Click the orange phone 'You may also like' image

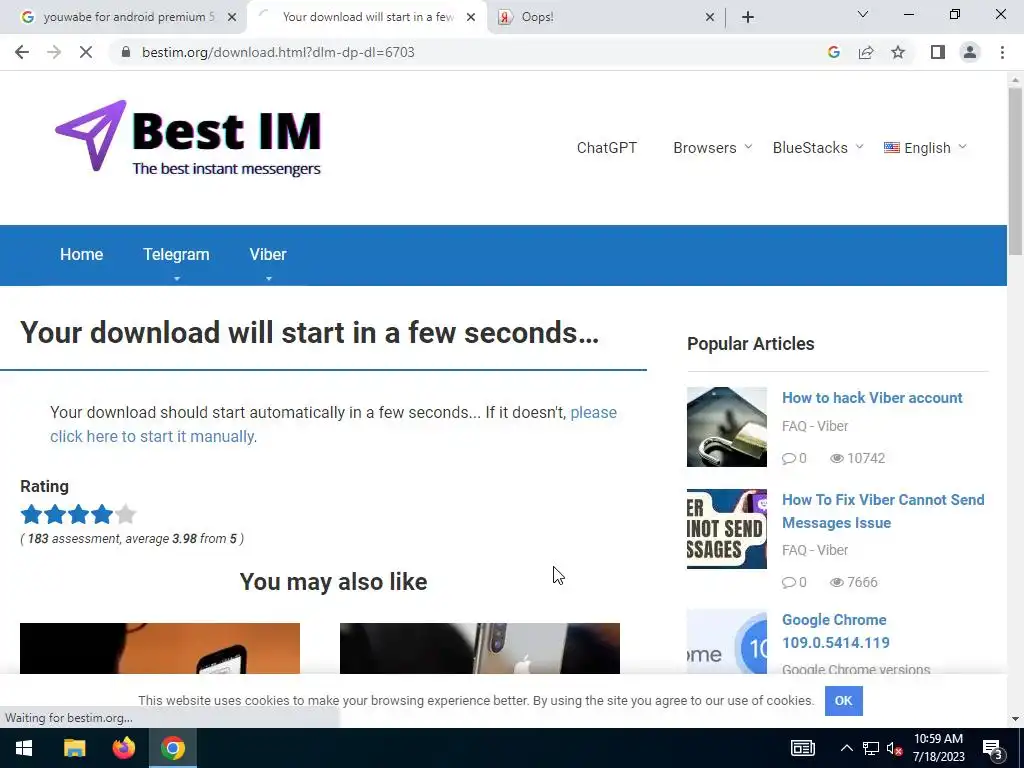coord(160,648)
